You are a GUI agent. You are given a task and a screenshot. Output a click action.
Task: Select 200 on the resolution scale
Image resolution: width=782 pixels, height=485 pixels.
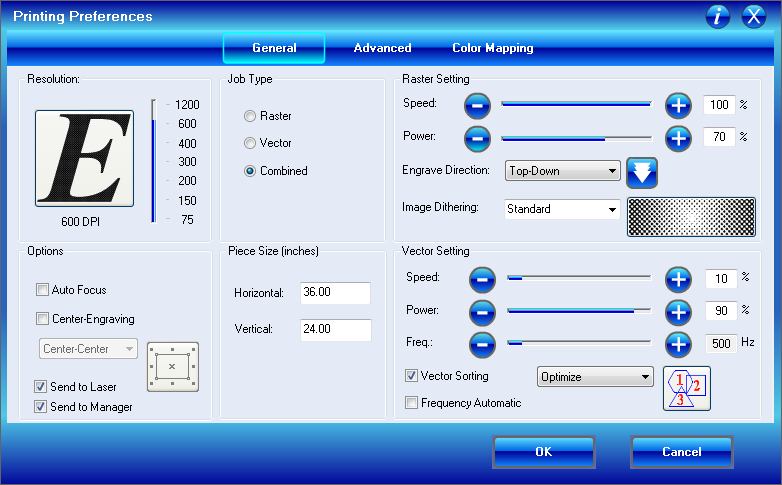click(x=187, y=181)
